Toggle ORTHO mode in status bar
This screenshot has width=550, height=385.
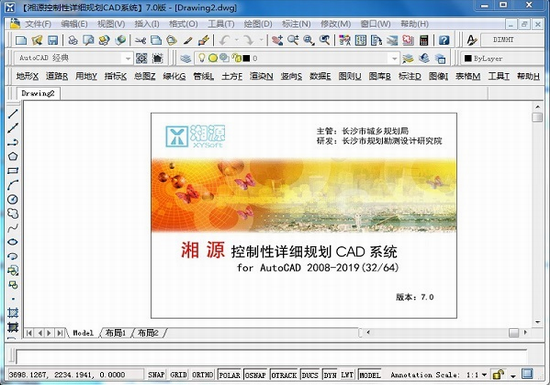coord(202,375)
